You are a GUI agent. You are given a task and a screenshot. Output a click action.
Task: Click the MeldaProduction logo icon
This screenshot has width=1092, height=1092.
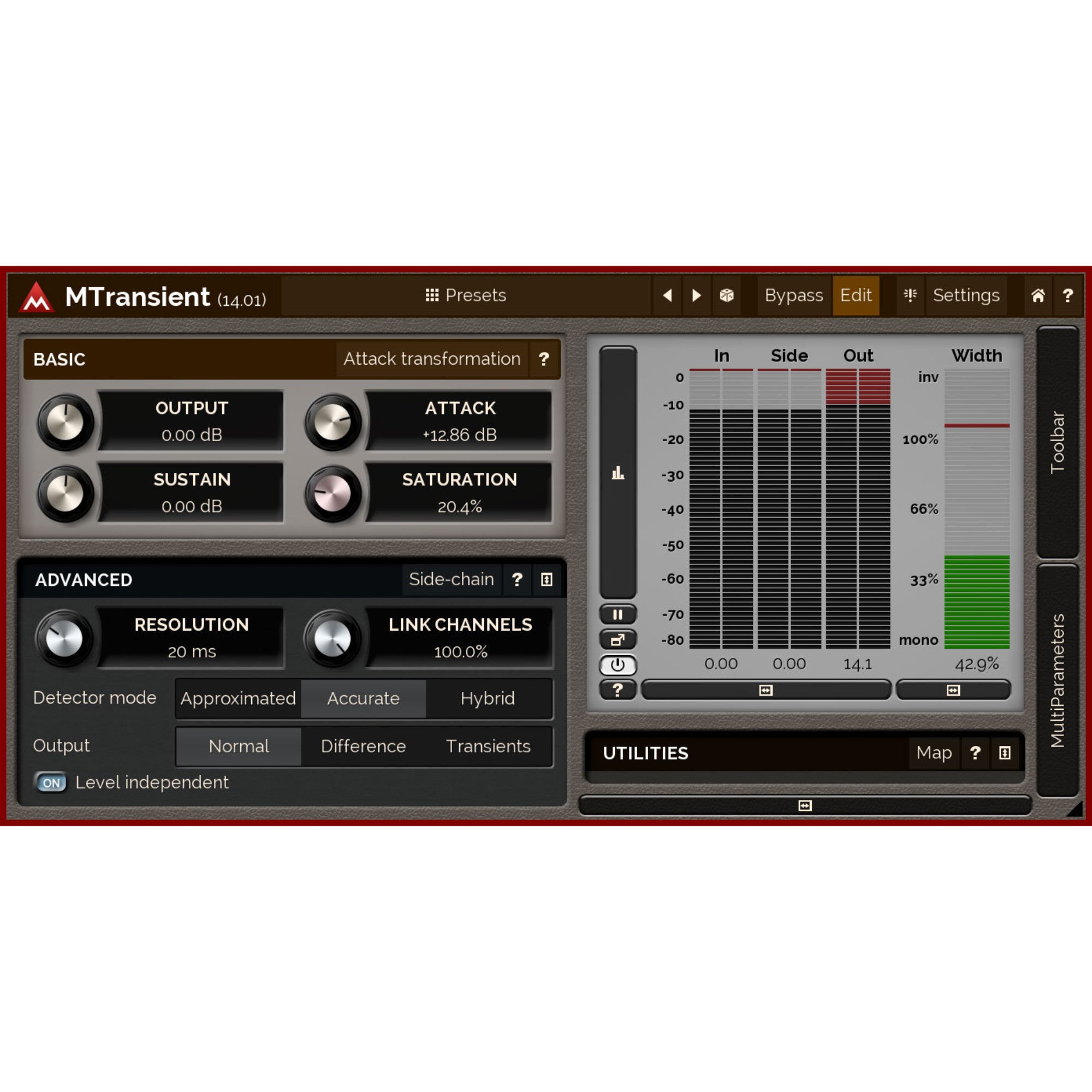tap(36, 296)
